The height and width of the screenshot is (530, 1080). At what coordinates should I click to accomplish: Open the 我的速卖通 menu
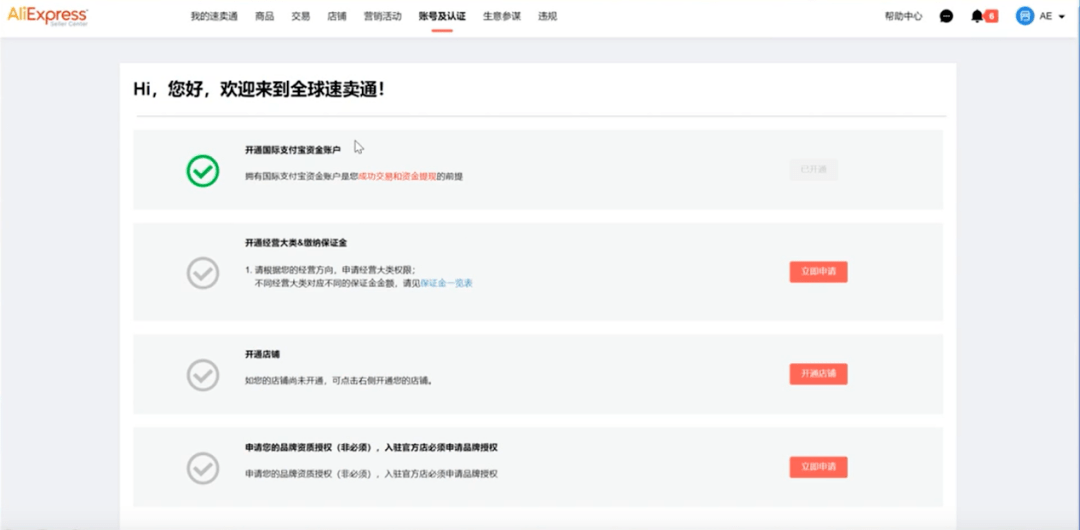(x=214, y=17)
